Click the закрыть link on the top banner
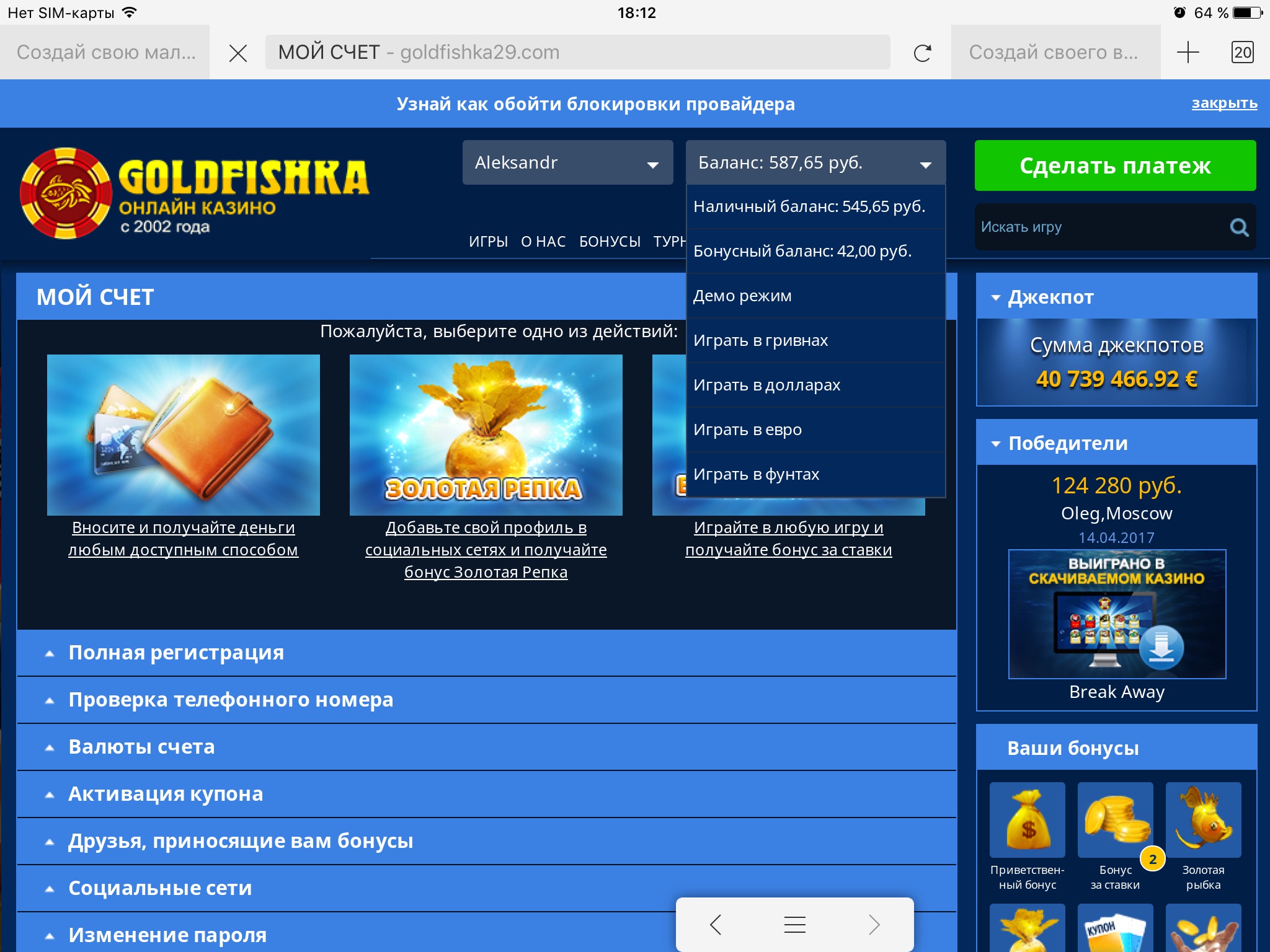This screenshot has height=952, width=1270. point(1223,103)
